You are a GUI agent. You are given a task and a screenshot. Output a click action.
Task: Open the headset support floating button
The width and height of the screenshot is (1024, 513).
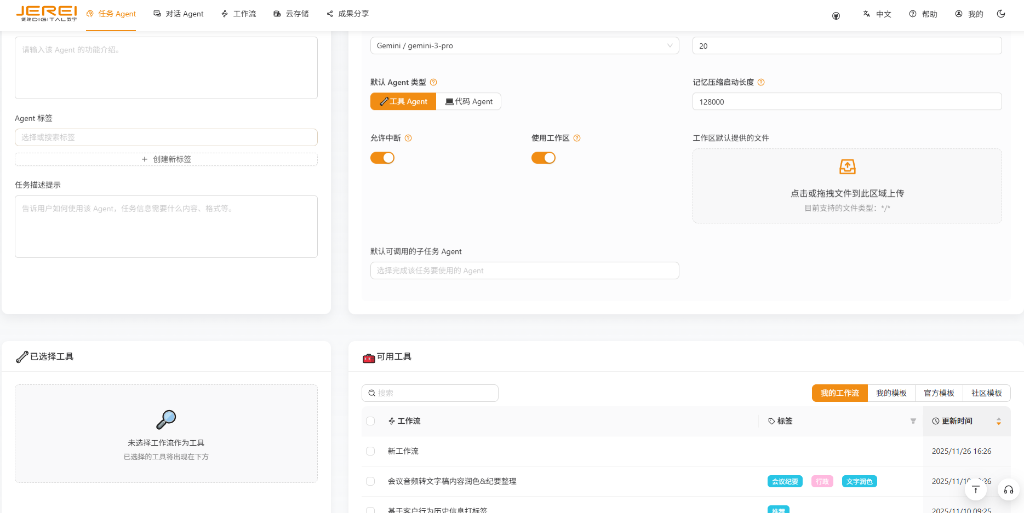click(x=1007, y=490)
